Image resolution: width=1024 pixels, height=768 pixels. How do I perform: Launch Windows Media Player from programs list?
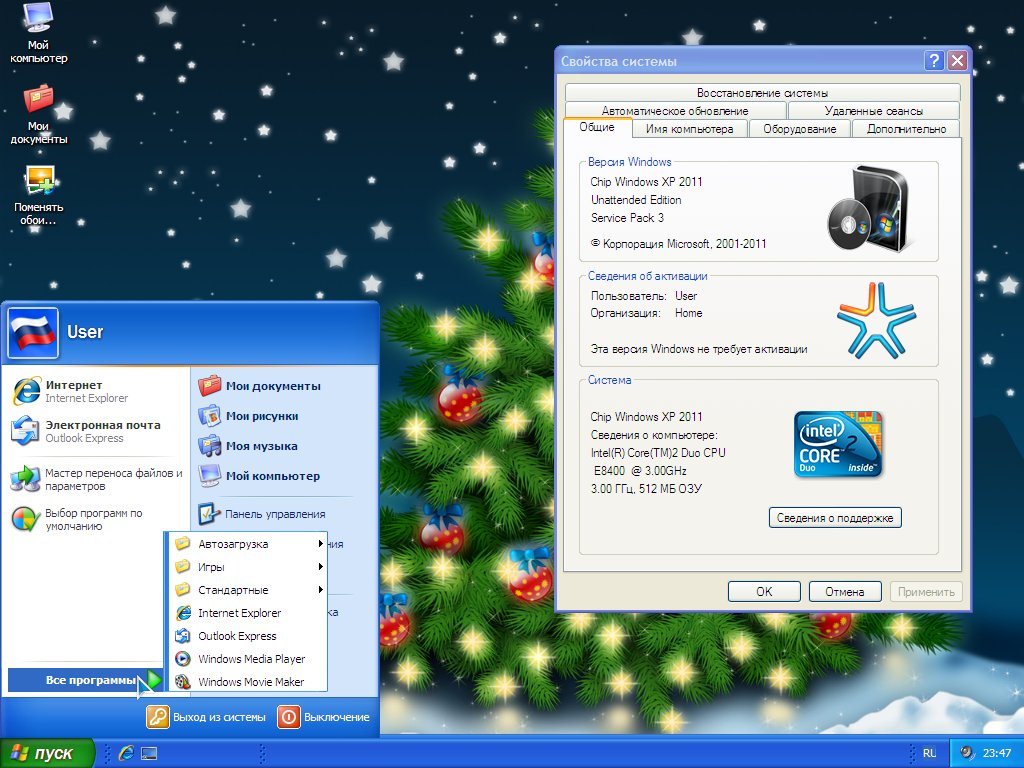coord(249,658)
